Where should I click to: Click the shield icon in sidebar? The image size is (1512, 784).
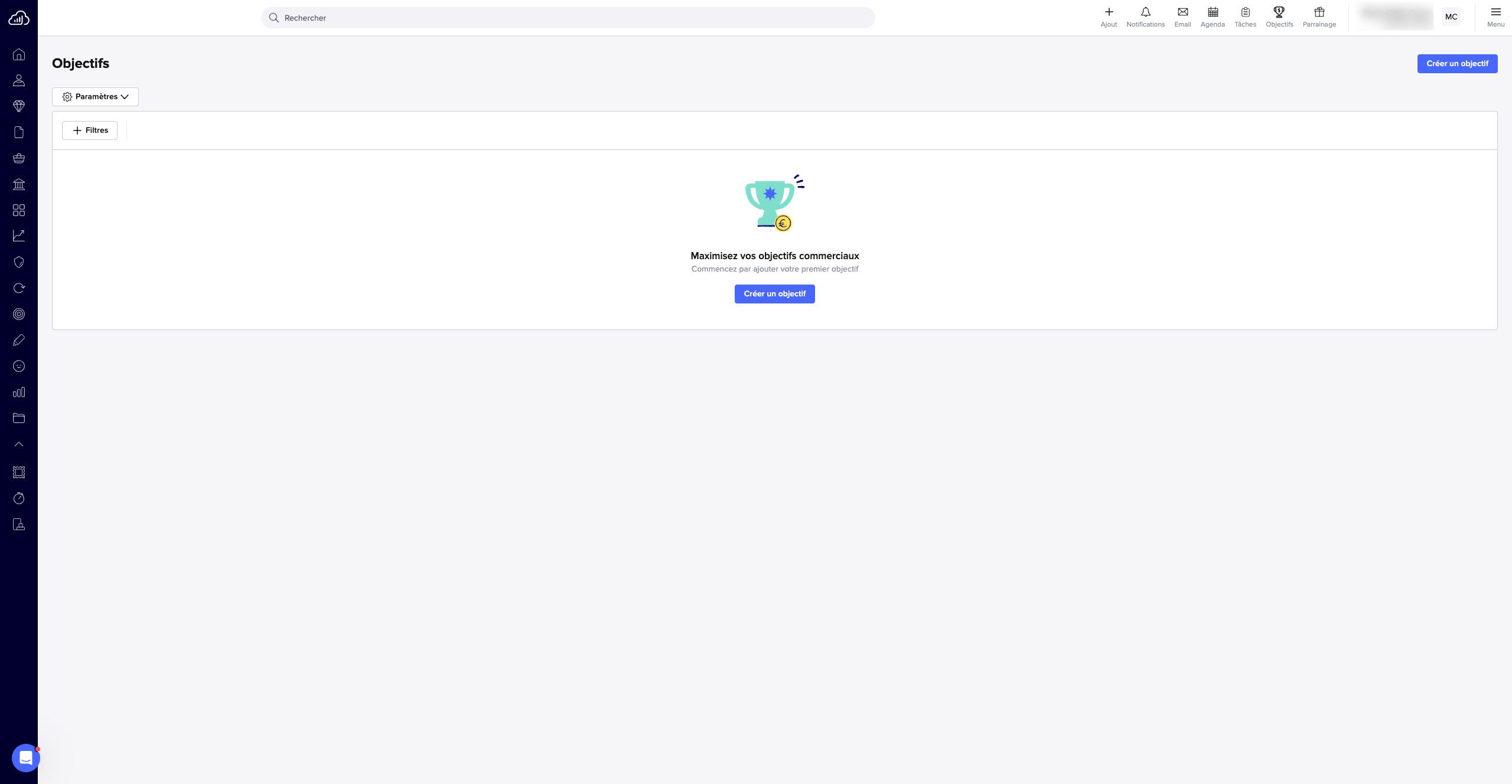tap(19, 262)
